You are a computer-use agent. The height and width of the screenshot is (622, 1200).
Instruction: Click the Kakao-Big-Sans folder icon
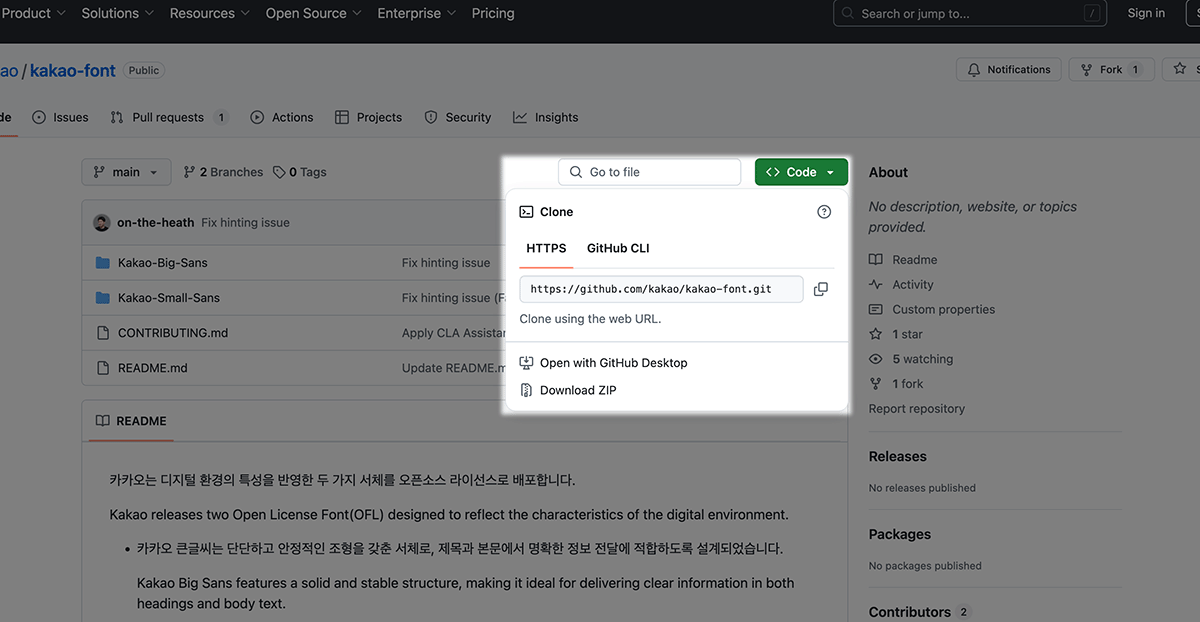pos(102,263)
